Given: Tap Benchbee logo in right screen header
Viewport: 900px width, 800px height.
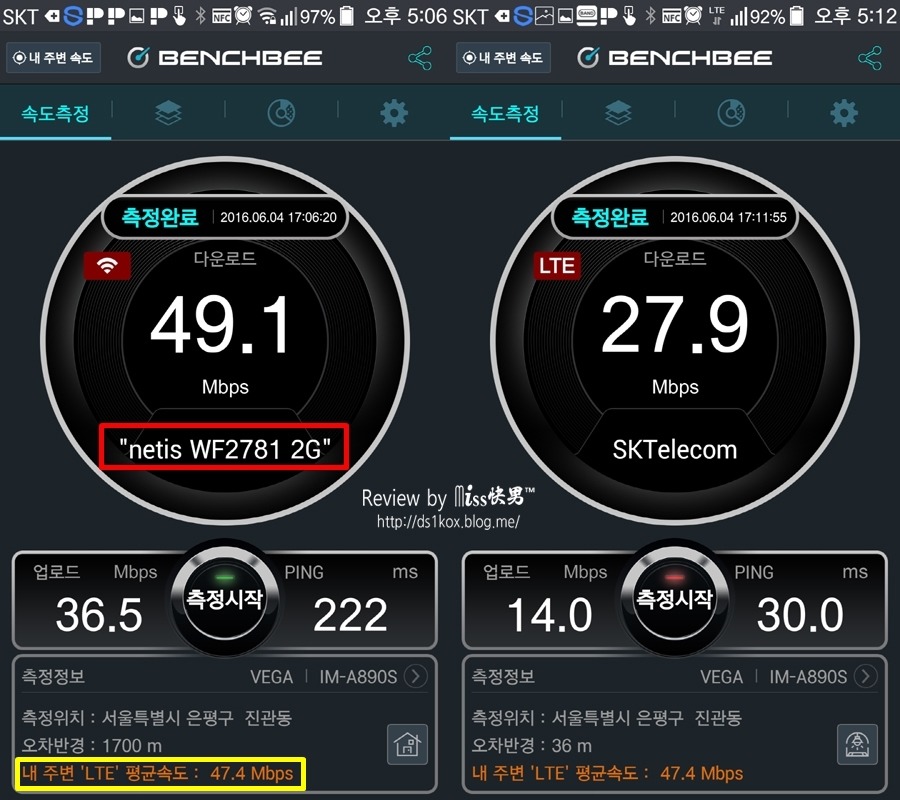Looking at the screenshot, I should (674, 57).
